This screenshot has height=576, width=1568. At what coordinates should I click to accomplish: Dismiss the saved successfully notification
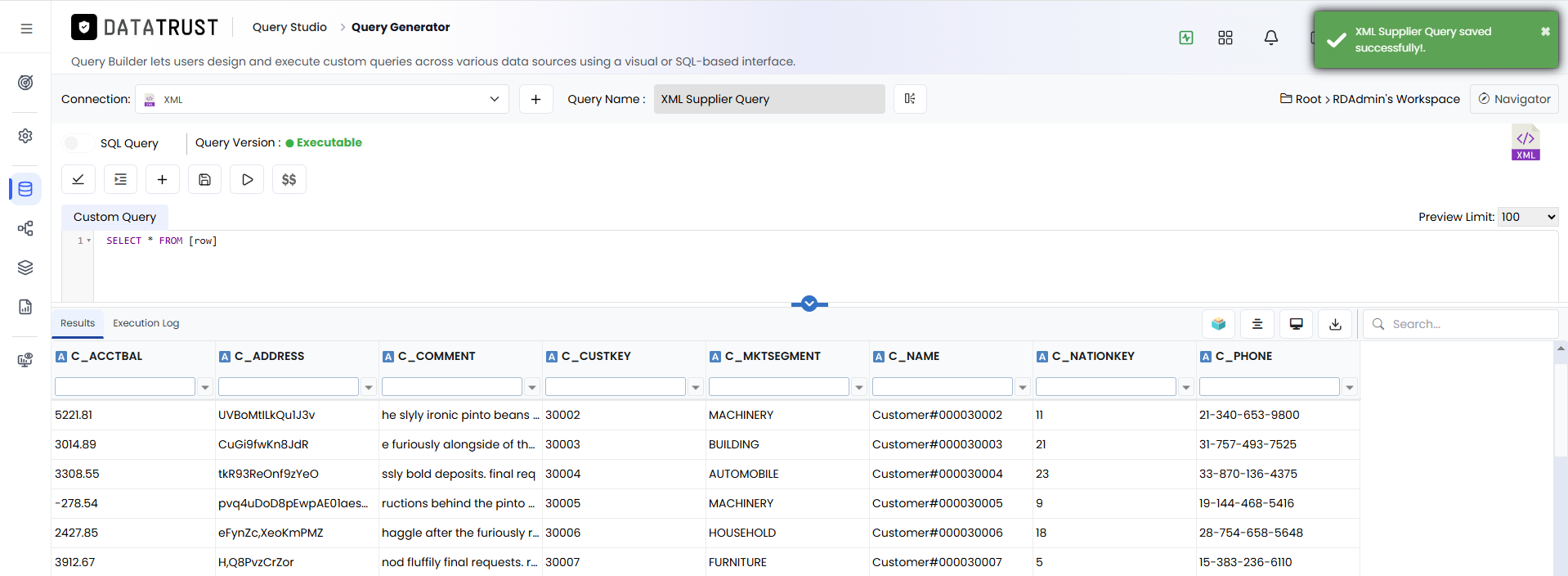coord(1545,31)
